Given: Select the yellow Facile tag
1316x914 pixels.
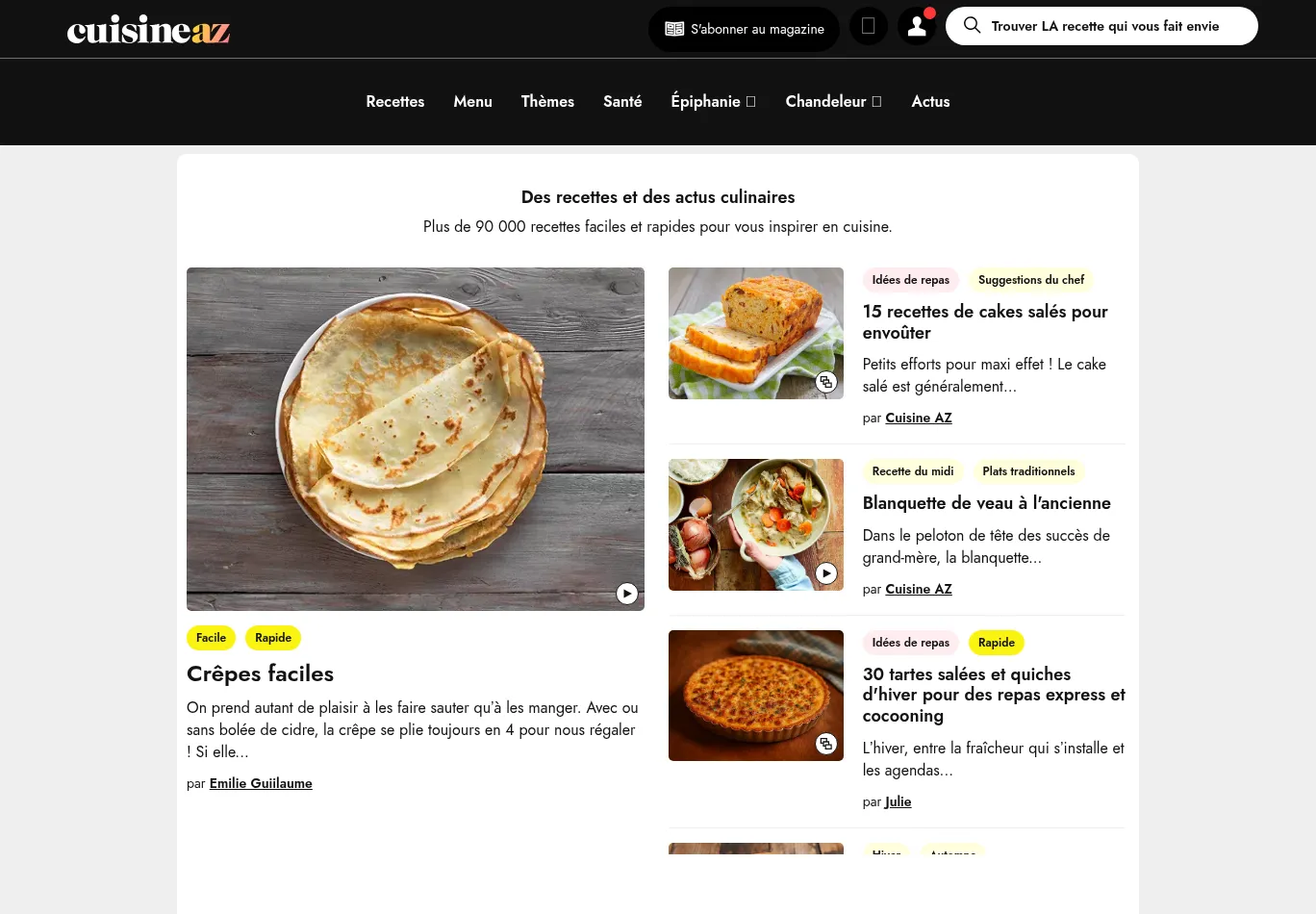Looking at the screenshot, I should [x=211, y=638].
